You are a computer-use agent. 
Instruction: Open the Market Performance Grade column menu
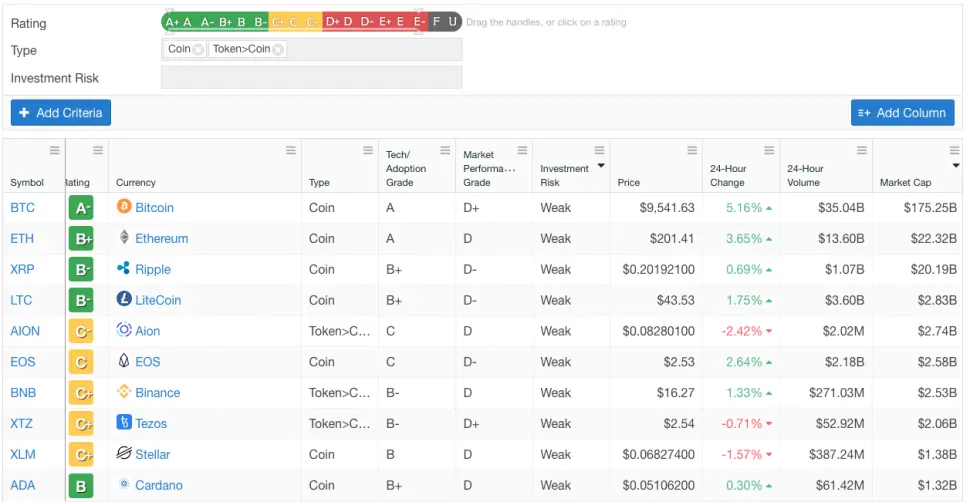pyautogui.click(x=522, y=150)
